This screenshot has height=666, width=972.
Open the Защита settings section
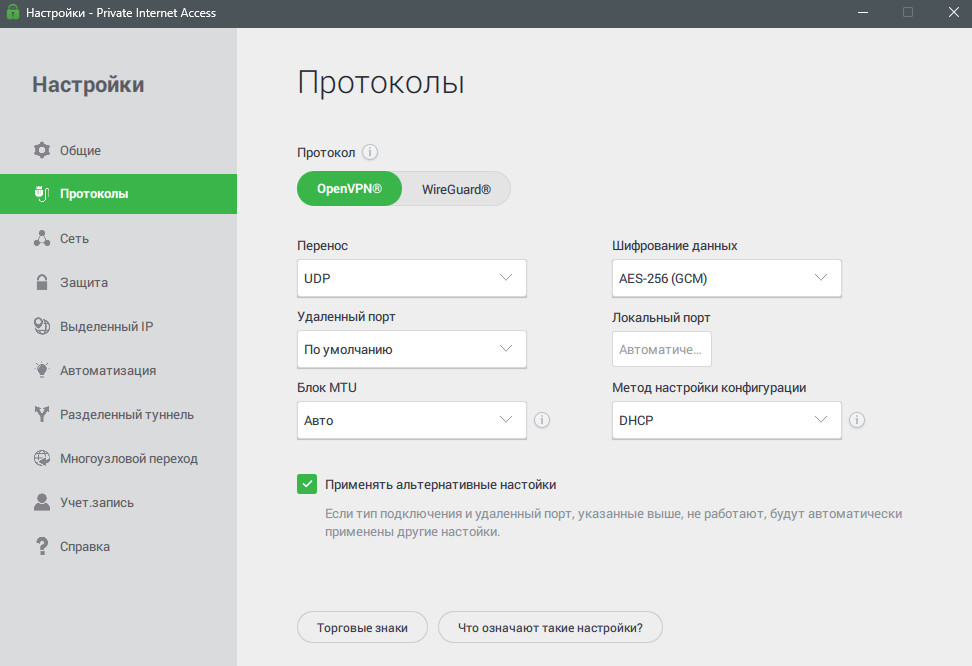click(x=118, y=282)
